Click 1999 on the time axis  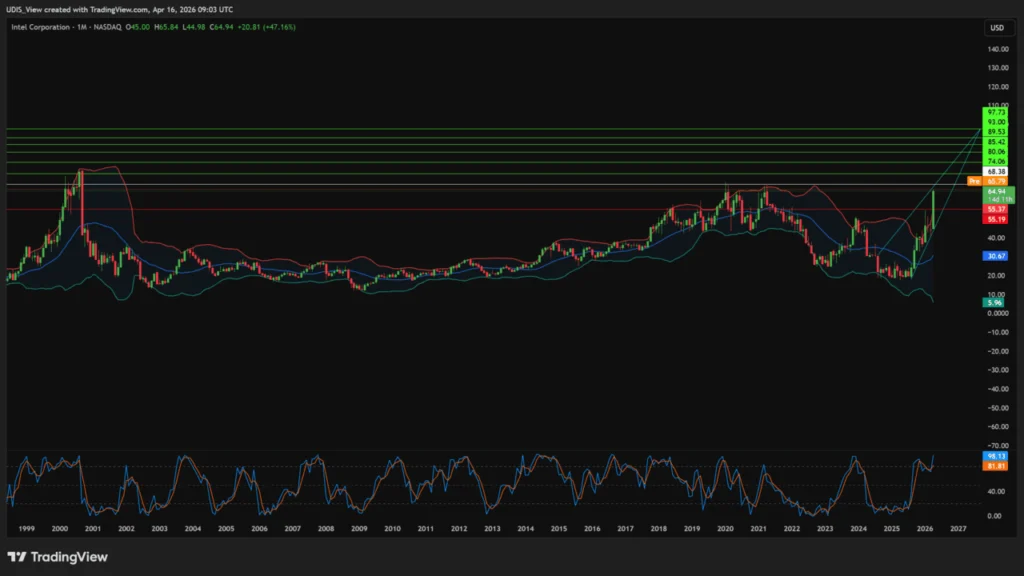(x=27, y=528)
